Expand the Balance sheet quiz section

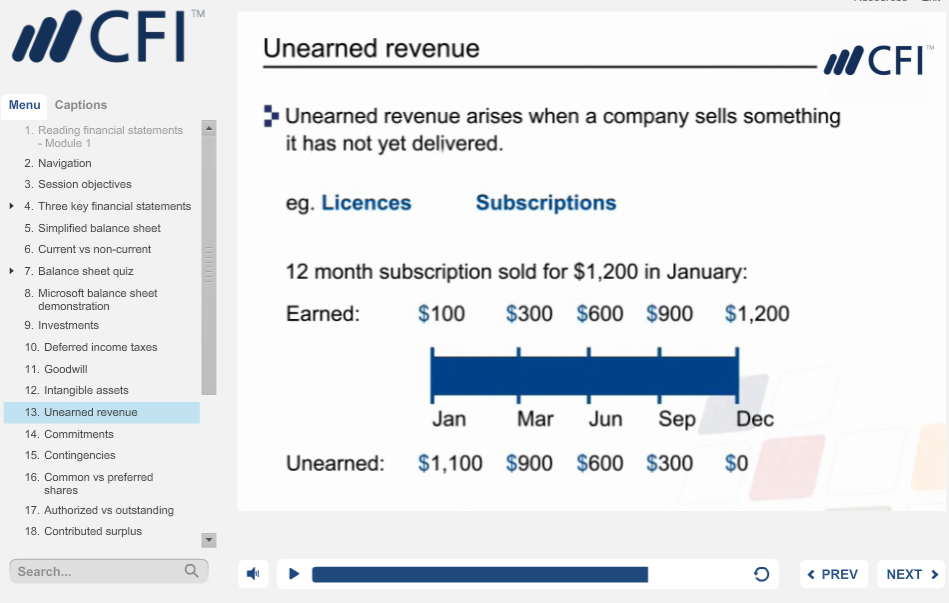click(x=11, y=271)
